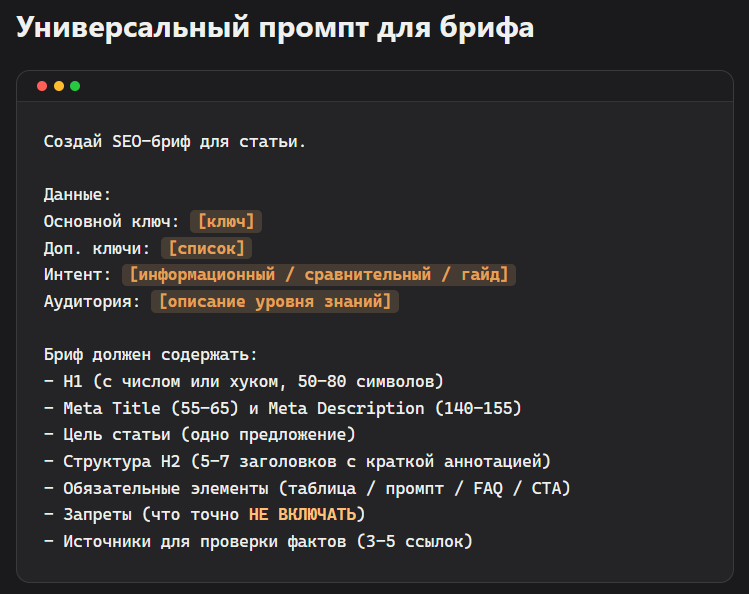Screen dimensions: 749x594
Task: Click the 'Доп. ключи:' label
Action: point(97,248)
